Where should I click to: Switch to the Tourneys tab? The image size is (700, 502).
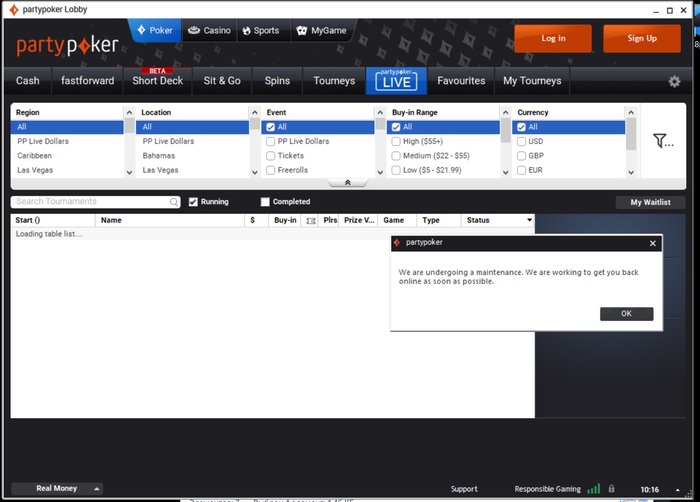pos(334,81)
